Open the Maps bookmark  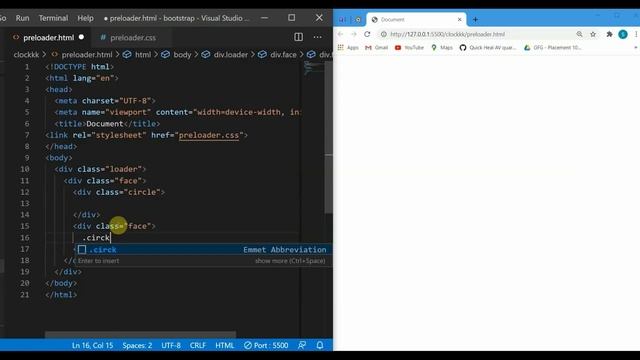(x=442, y=48)
